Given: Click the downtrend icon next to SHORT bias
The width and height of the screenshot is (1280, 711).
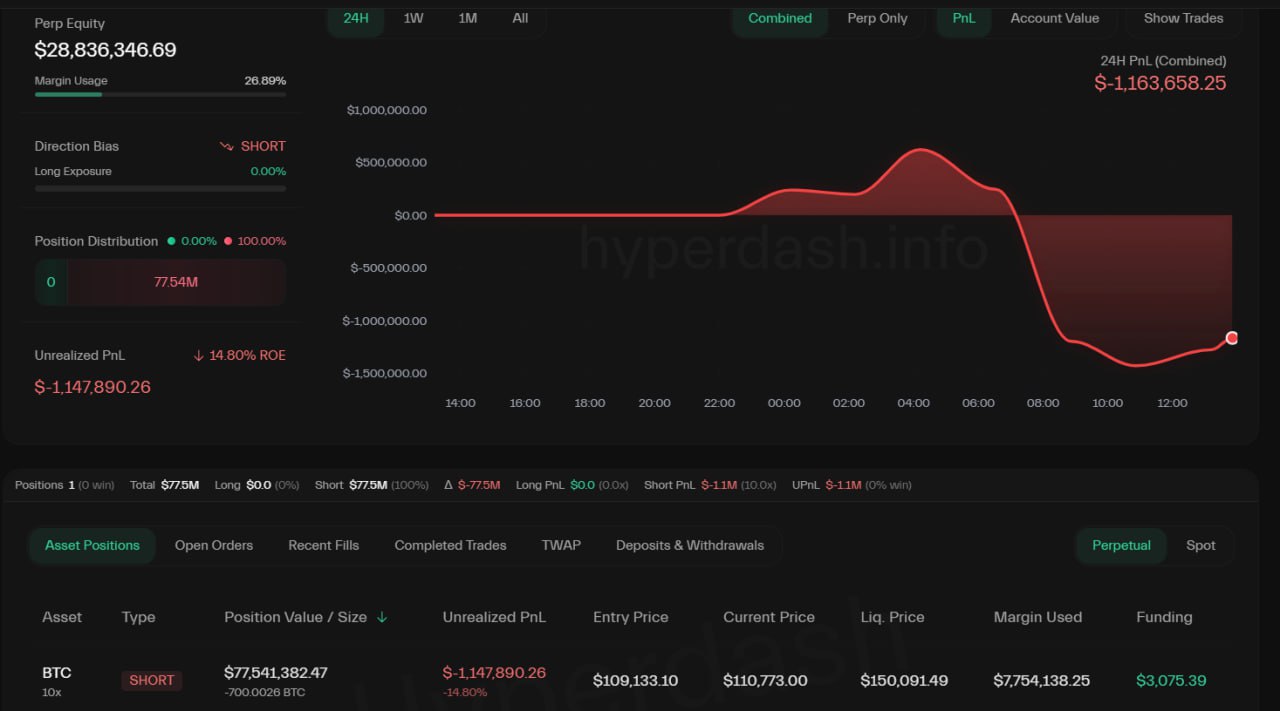Looking at the screenshot, I should [x=226, y=146].
